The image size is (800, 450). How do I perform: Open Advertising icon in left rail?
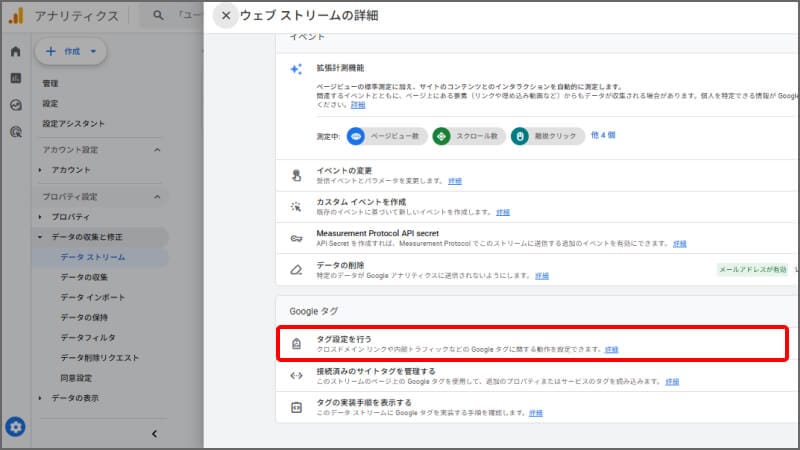tap(15, 131)
